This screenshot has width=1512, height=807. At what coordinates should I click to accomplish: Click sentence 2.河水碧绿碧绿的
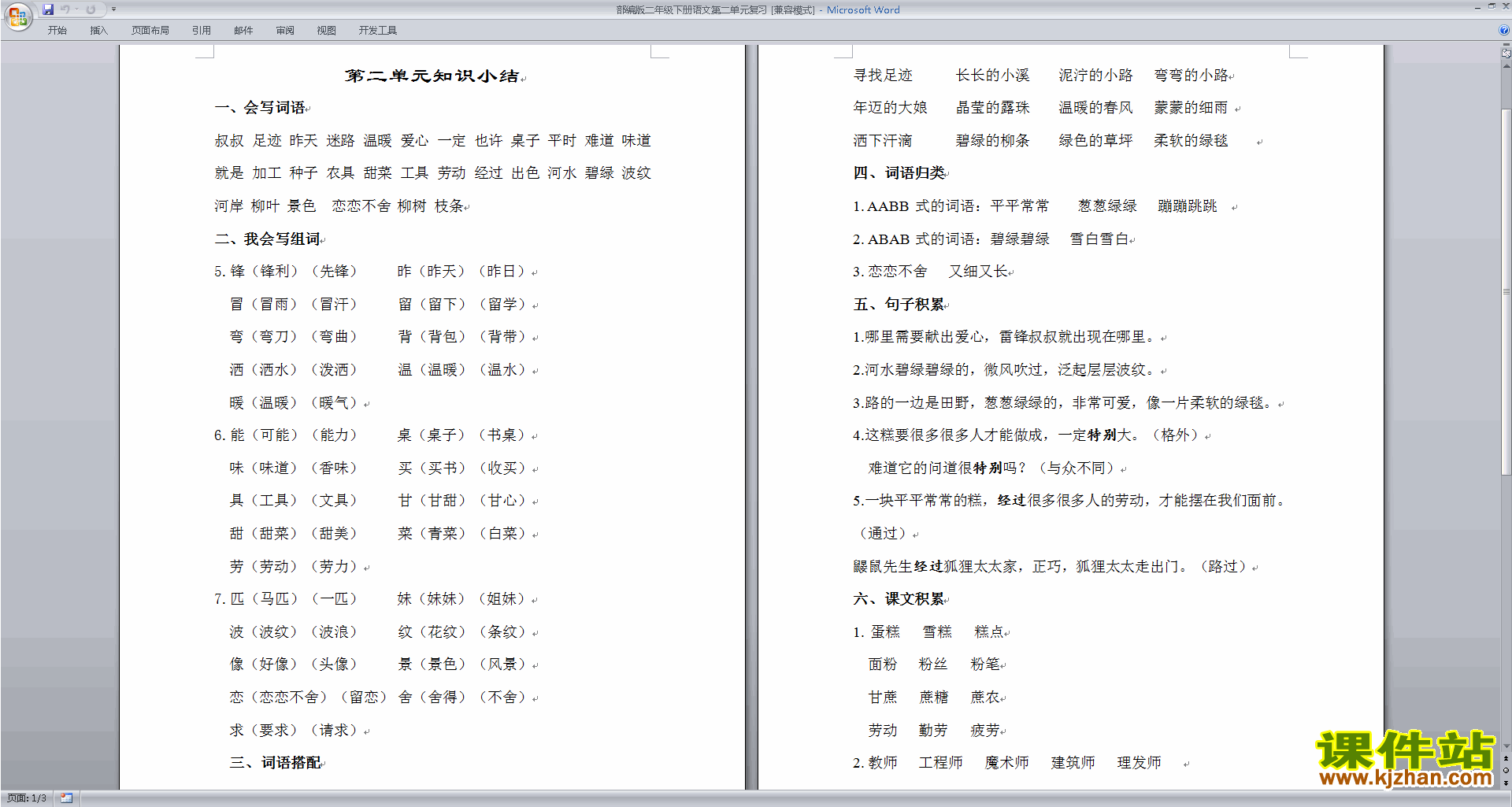pyautogui.click(x=1003, y=370)
